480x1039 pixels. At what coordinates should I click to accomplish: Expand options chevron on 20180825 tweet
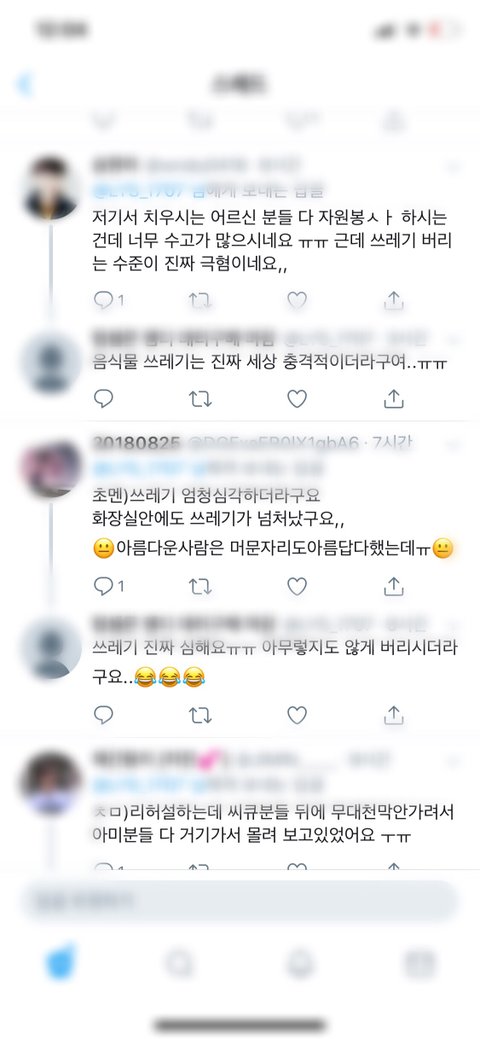(454, 443)
